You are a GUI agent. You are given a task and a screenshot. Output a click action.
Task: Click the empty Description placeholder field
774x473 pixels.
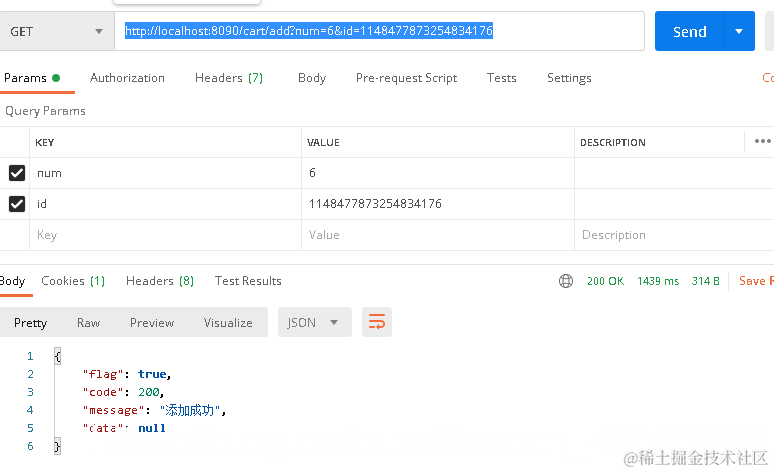click(674, 235)
